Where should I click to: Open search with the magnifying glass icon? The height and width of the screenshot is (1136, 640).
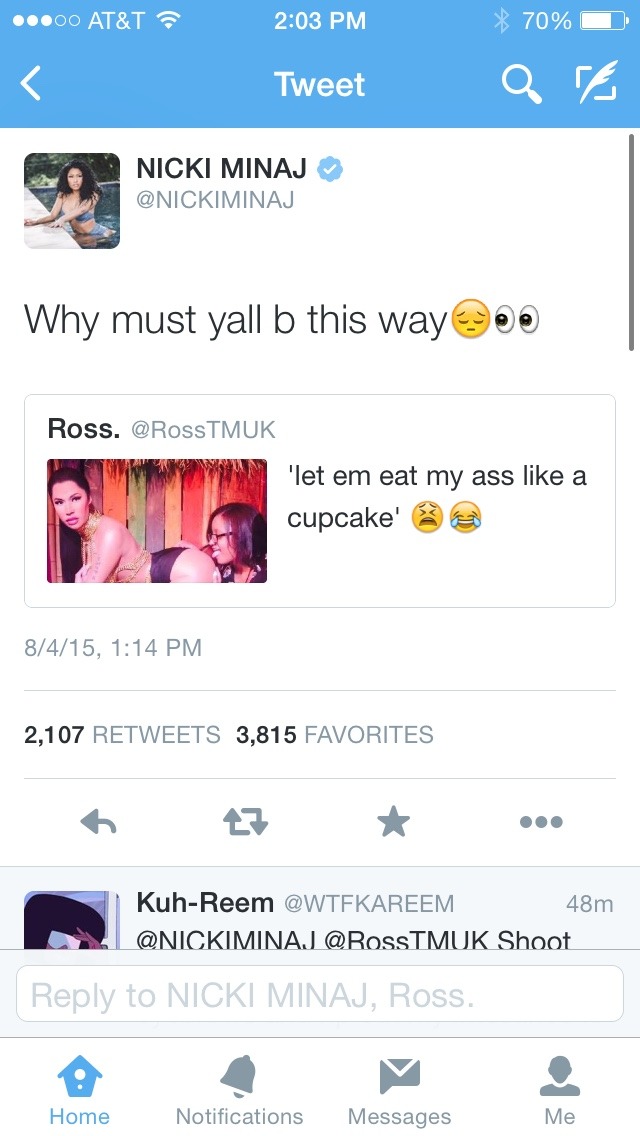pos(522,83)
